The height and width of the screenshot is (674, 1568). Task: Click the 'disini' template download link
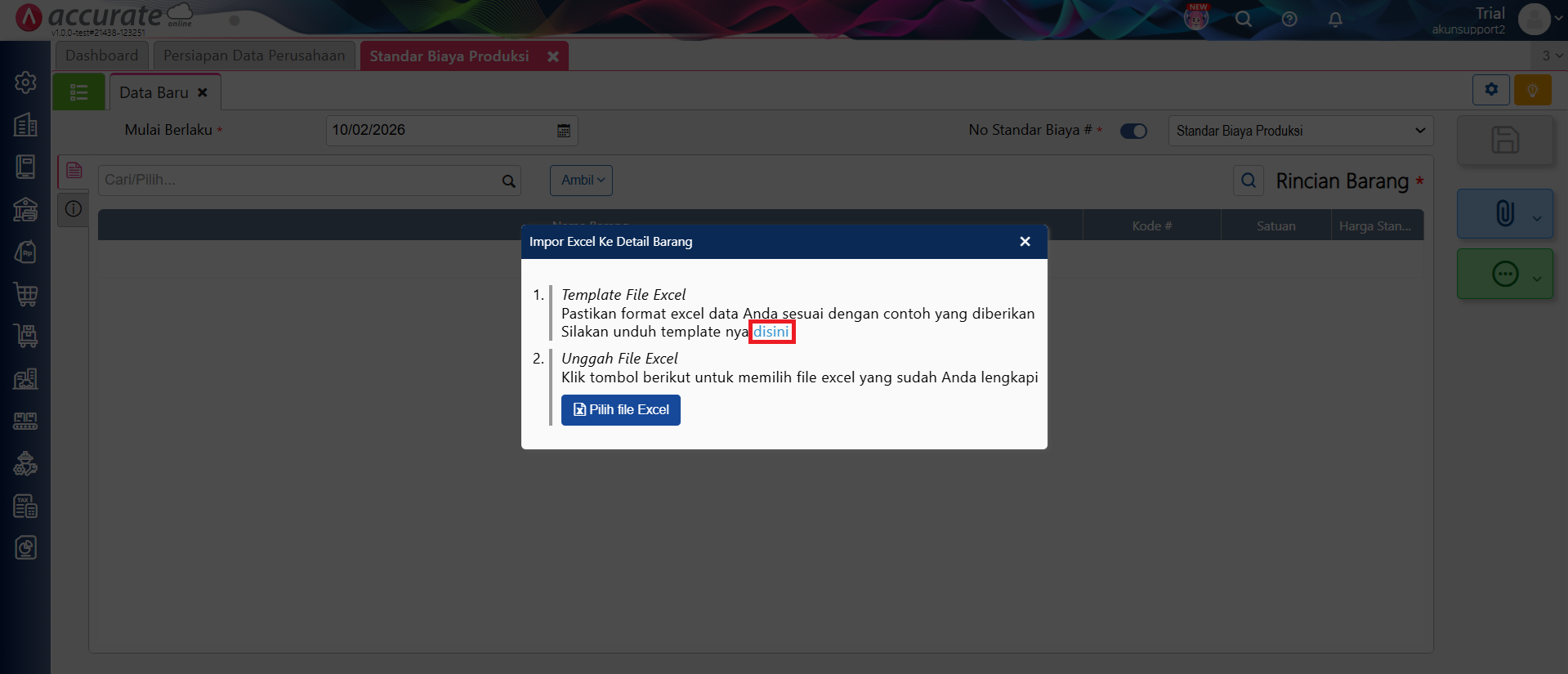771,332
